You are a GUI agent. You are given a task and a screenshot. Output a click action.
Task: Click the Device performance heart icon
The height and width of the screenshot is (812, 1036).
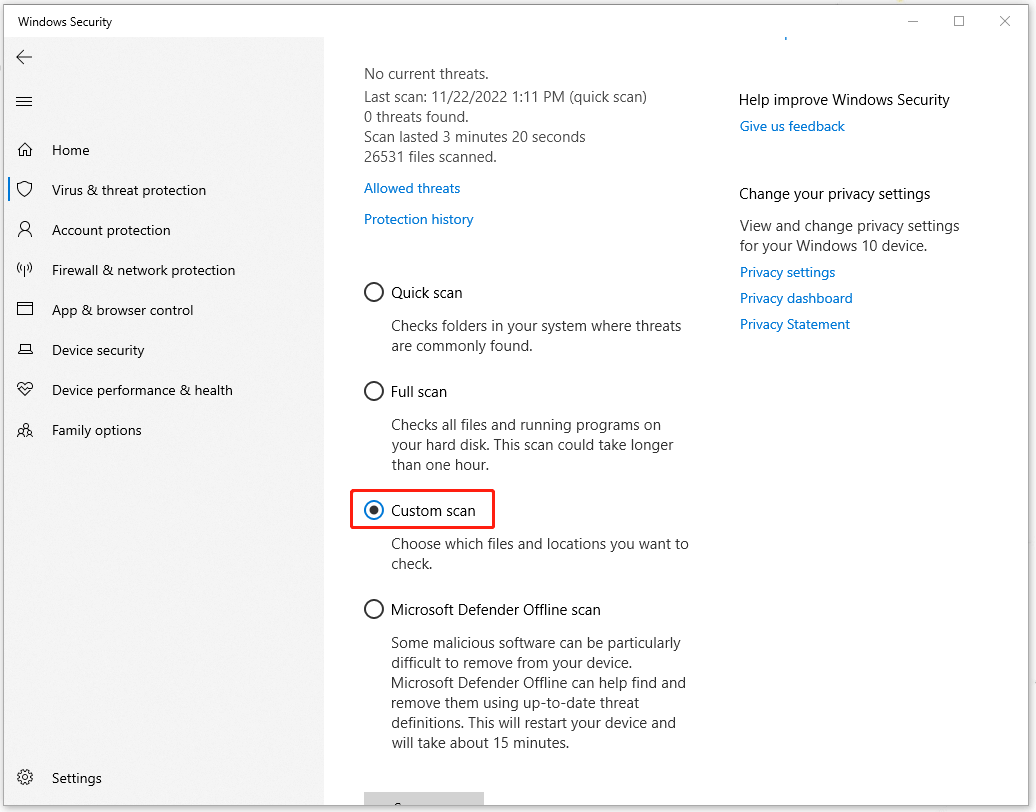25,390
